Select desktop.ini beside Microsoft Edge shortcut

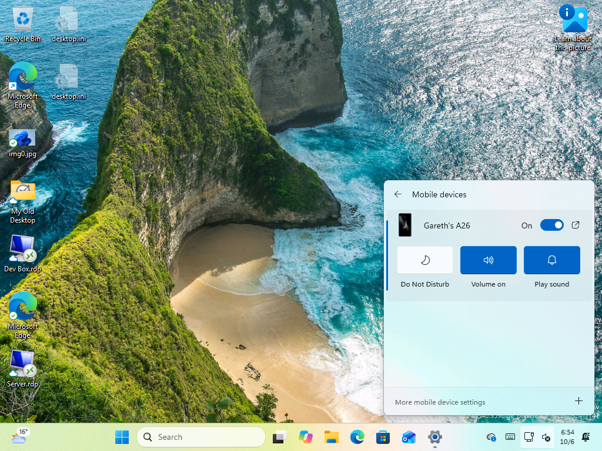pyautogui.click(x=69, y=83)
